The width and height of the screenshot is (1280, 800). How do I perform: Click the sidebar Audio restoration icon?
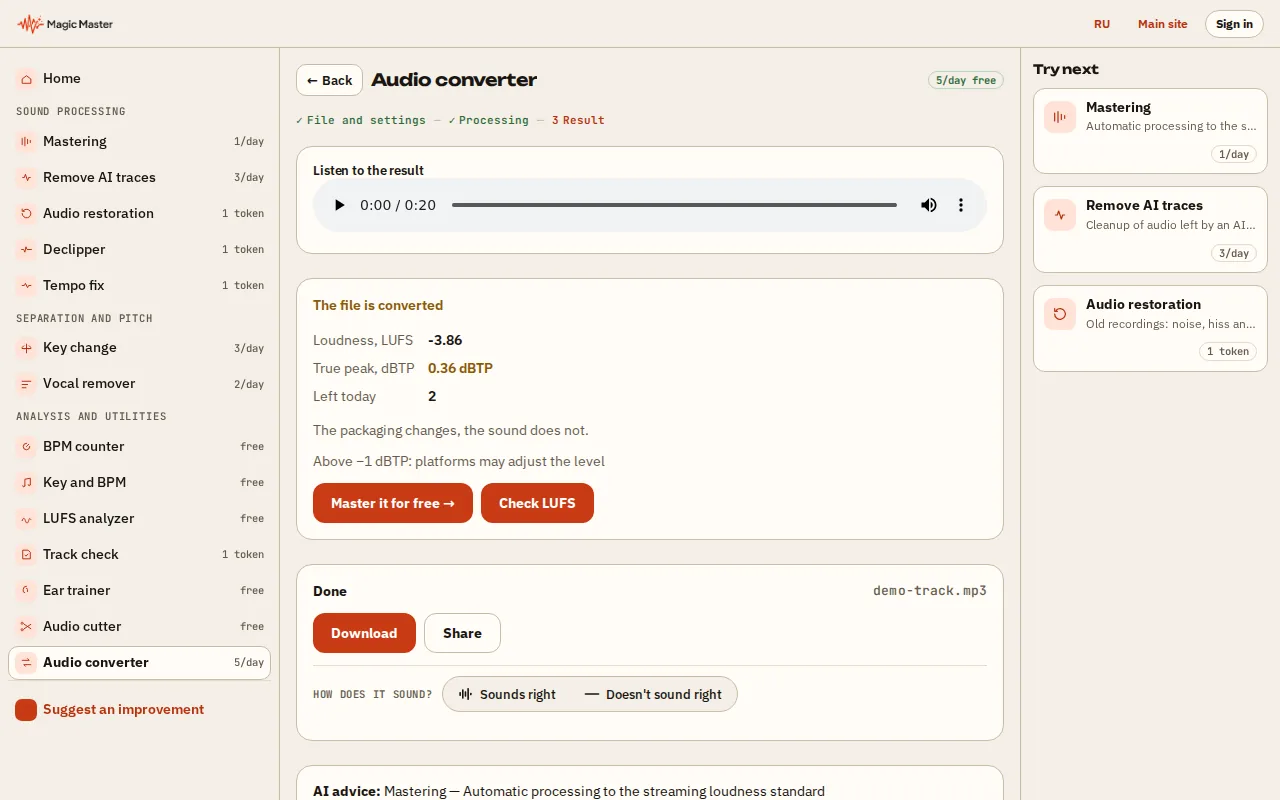coord(26,213)
